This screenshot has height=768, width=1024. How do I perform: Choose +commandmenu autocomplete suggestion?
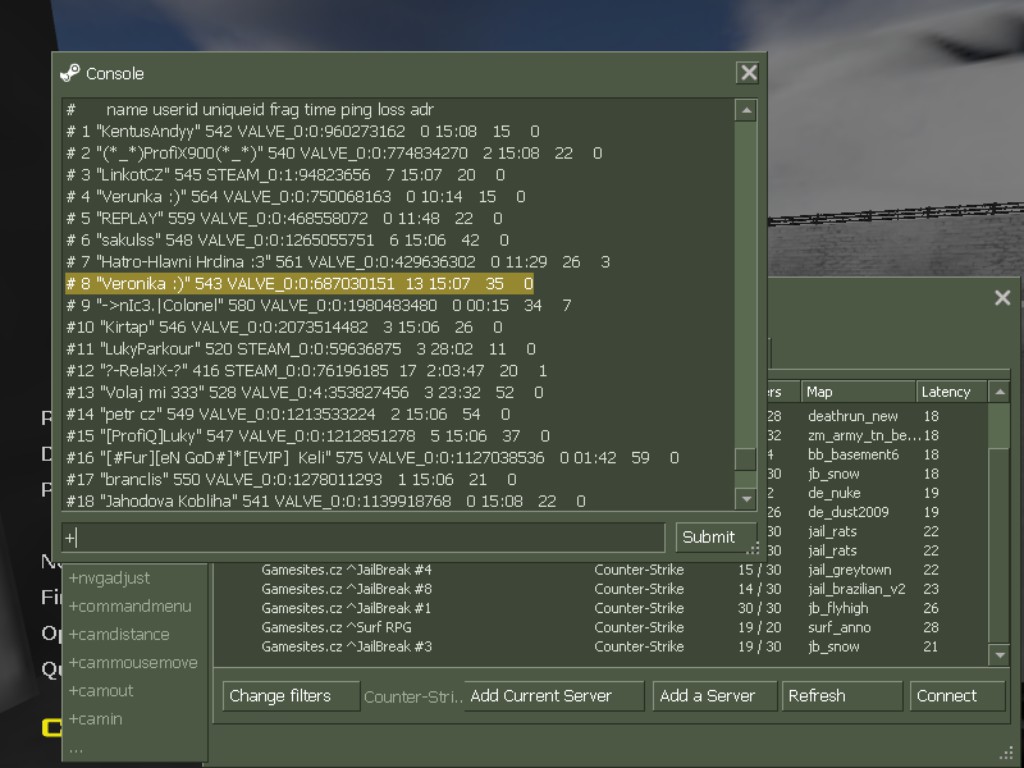coord(130,606)
